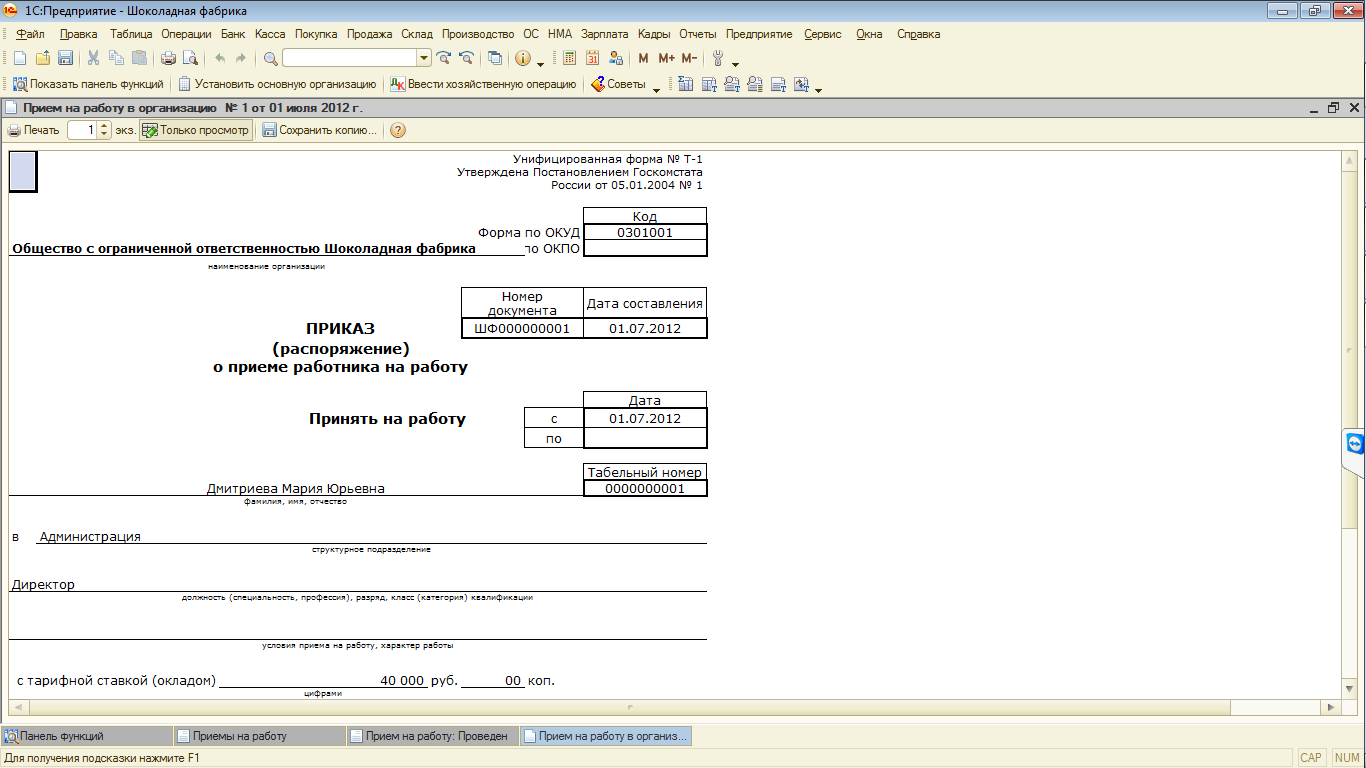Image resolution: width=1366 pixels, height=768 pixels.
Task: Open the Calculator icon
Action: (570, 58)
